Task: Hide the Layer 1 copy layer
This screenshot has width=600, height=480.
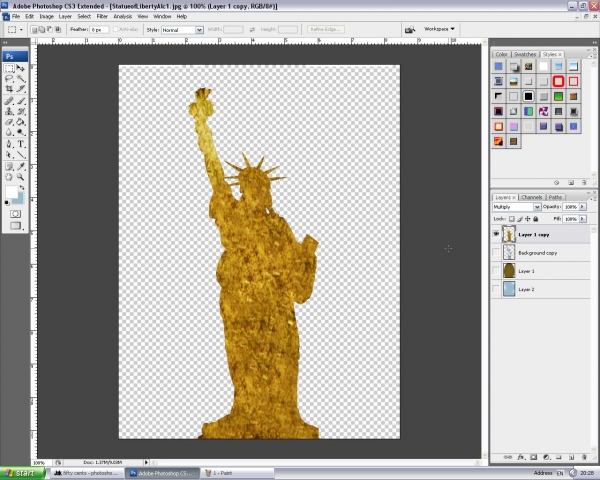Action: point(496,234)
